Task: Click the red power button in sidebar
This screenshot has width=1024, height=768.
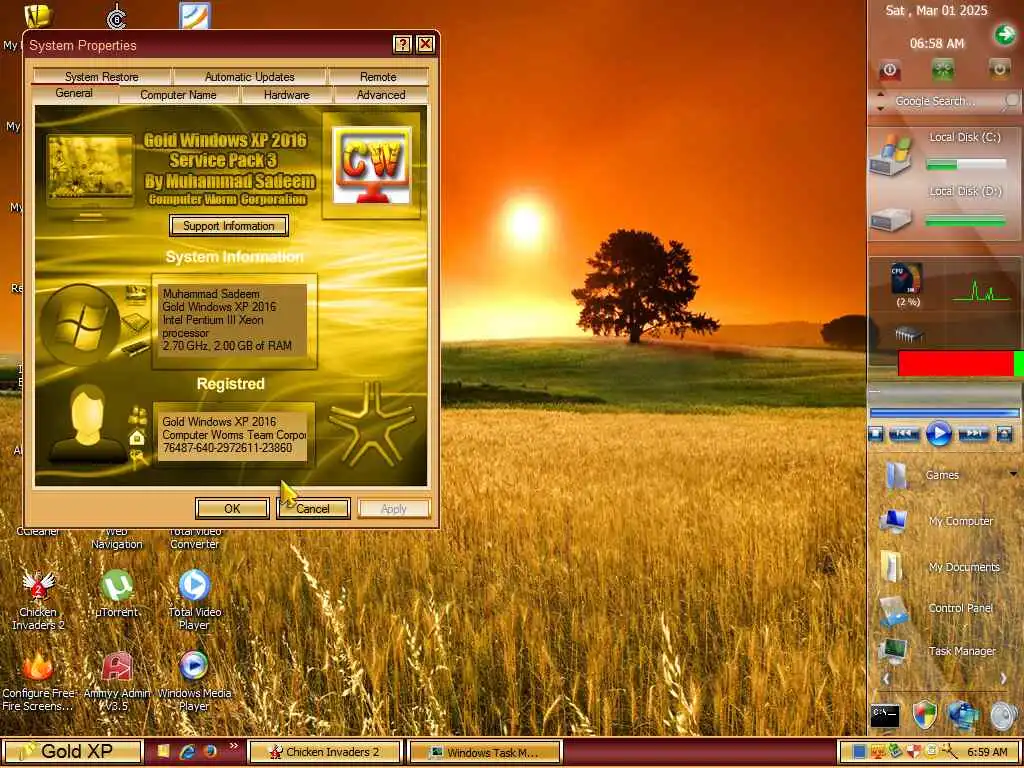Action: click(889, 69)
